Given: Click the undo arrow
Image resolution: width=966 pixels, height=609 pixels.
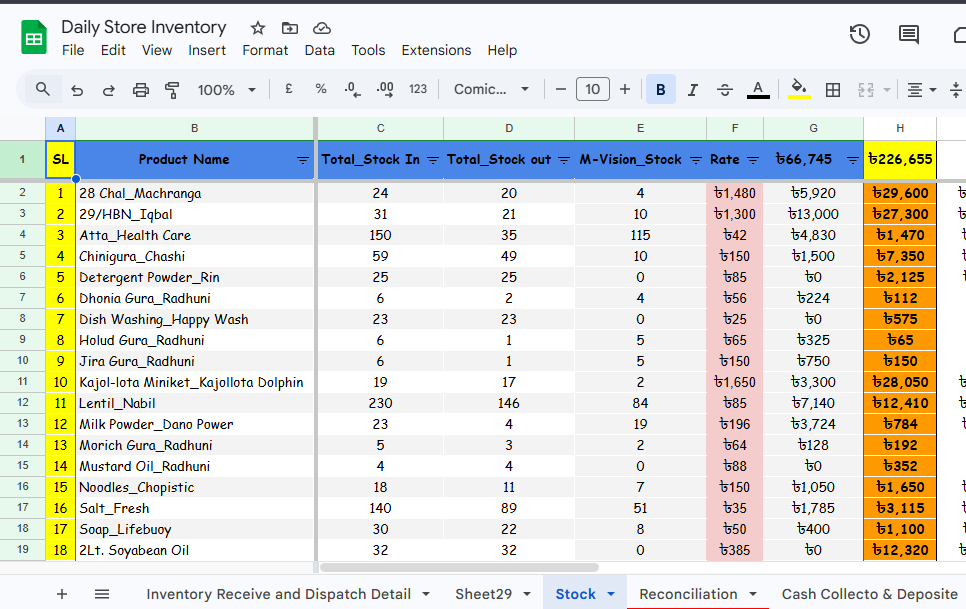Looking at the screenshot, I should point(77,90).
